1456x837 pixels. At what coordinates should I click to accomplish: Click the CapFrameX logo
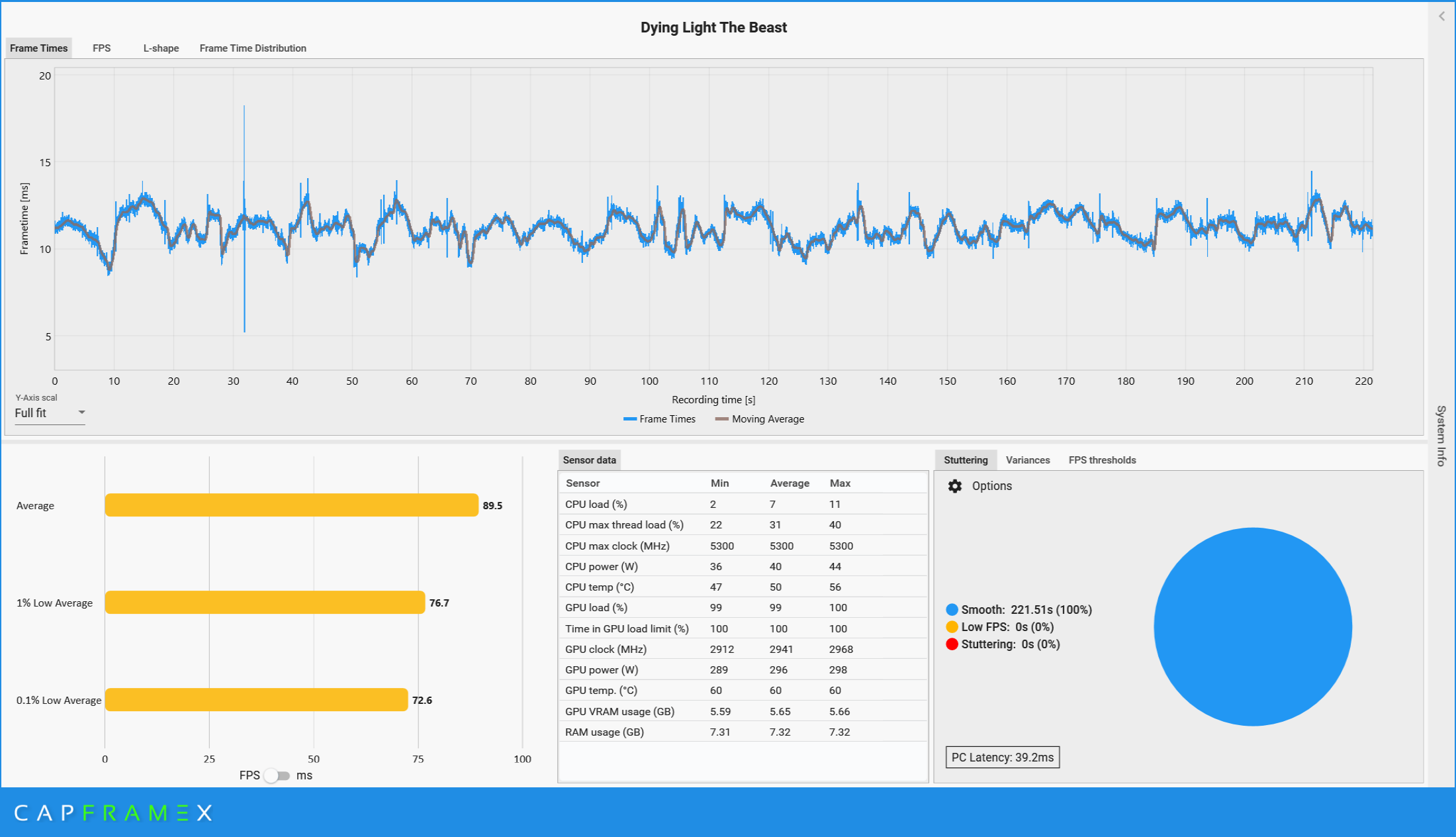113,812
